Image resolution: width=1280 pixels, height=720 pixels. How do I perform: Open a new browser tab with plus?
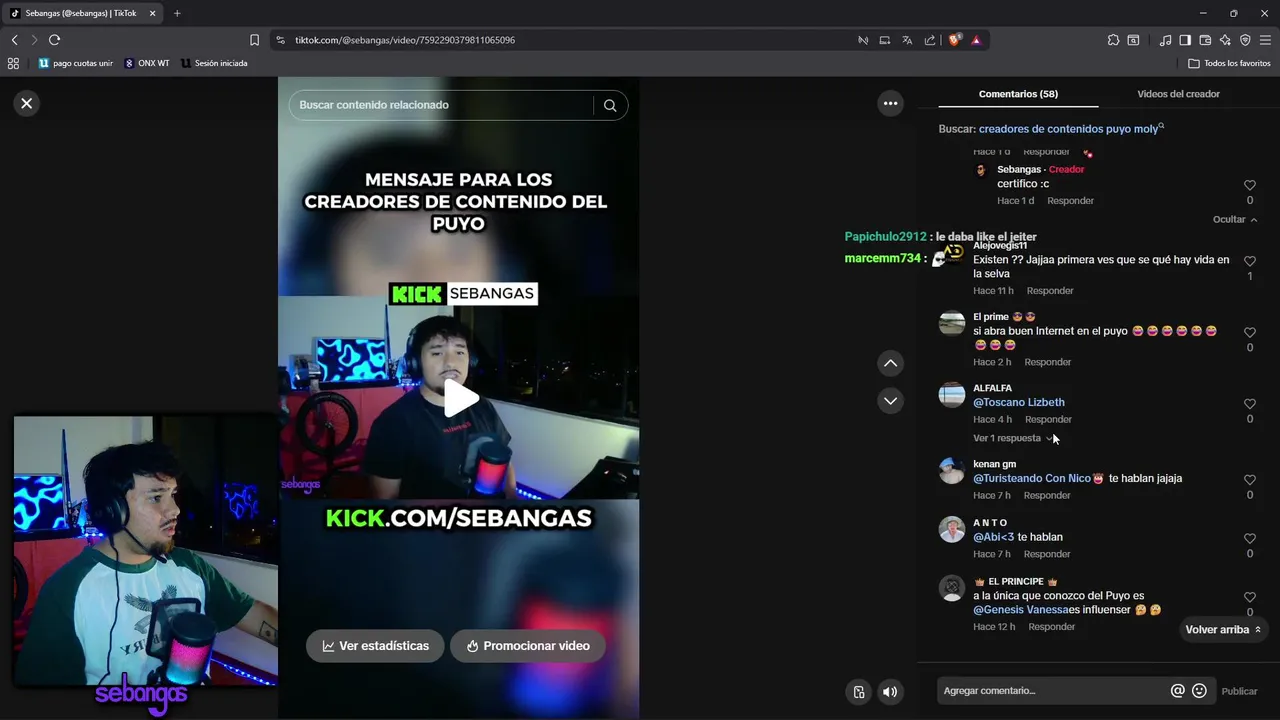tap(177, 13)
